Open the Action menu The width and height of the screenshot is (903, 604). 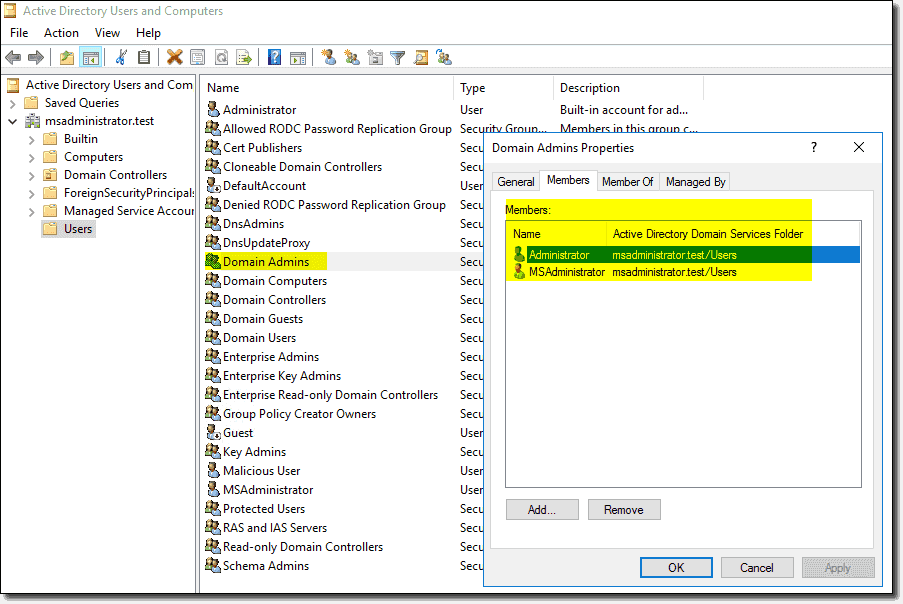click(61, 33)
